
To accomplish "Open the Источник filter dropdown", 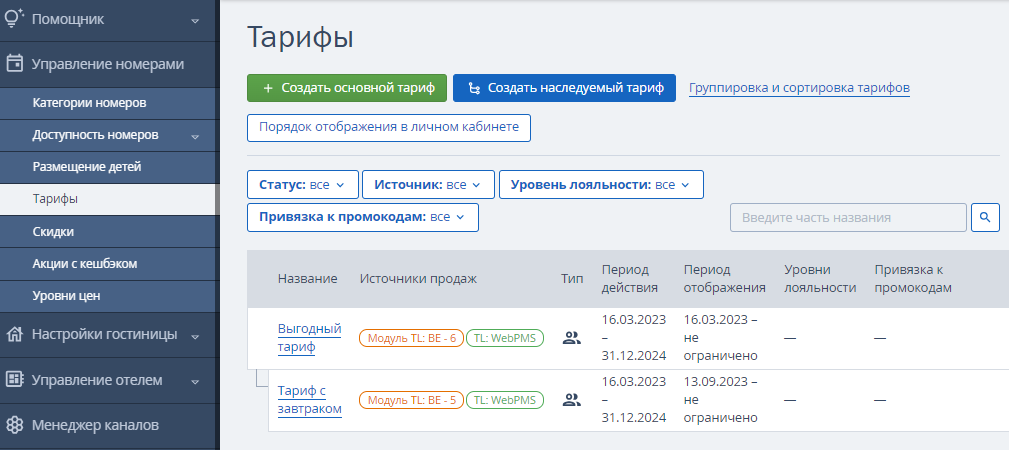I will [428, 185].
